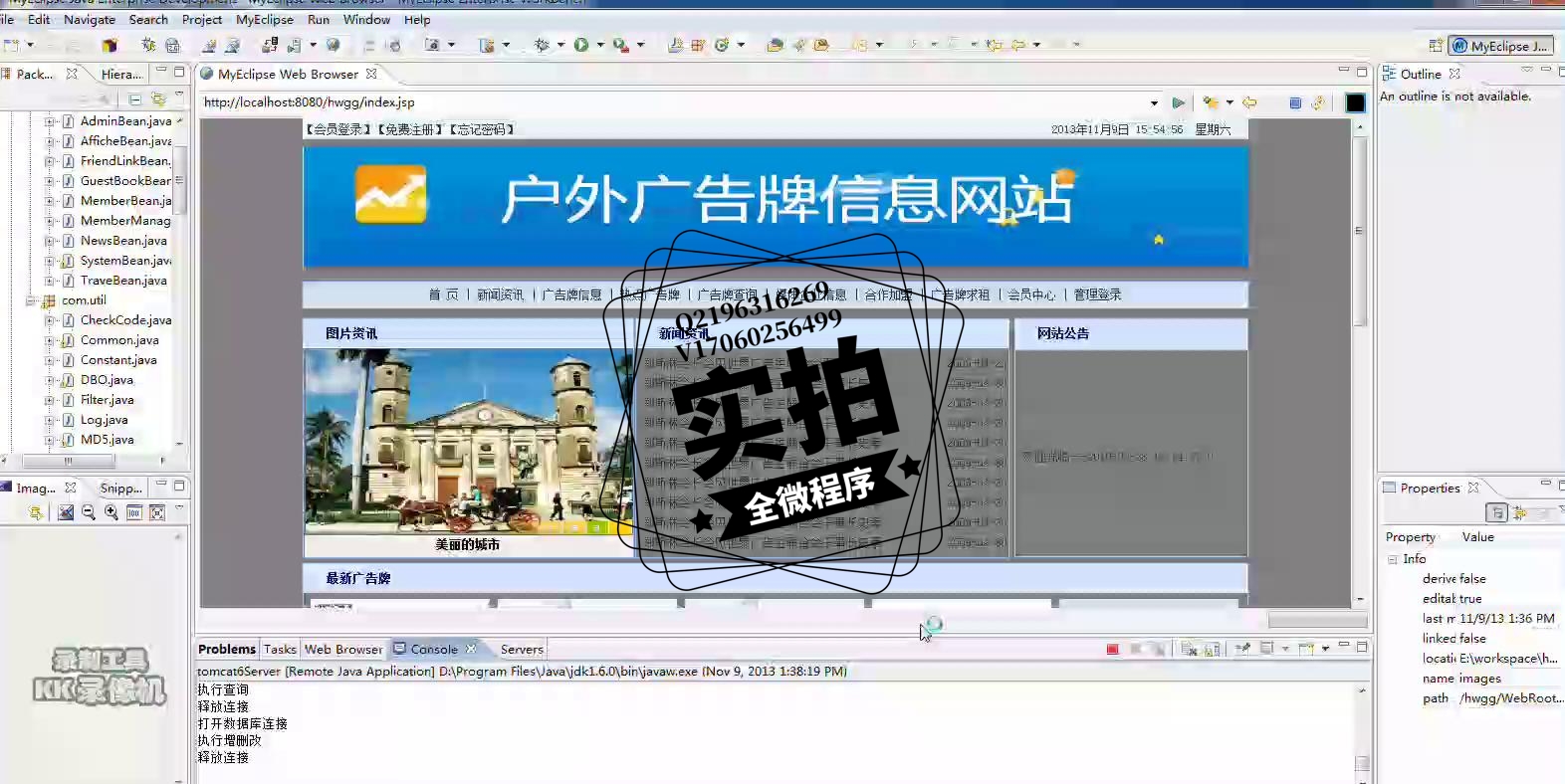Image resolution: width=1565 pixels, height=784 pixels.
Task: Click 会员中心 in site navigation
Action: coord(1031,294)
